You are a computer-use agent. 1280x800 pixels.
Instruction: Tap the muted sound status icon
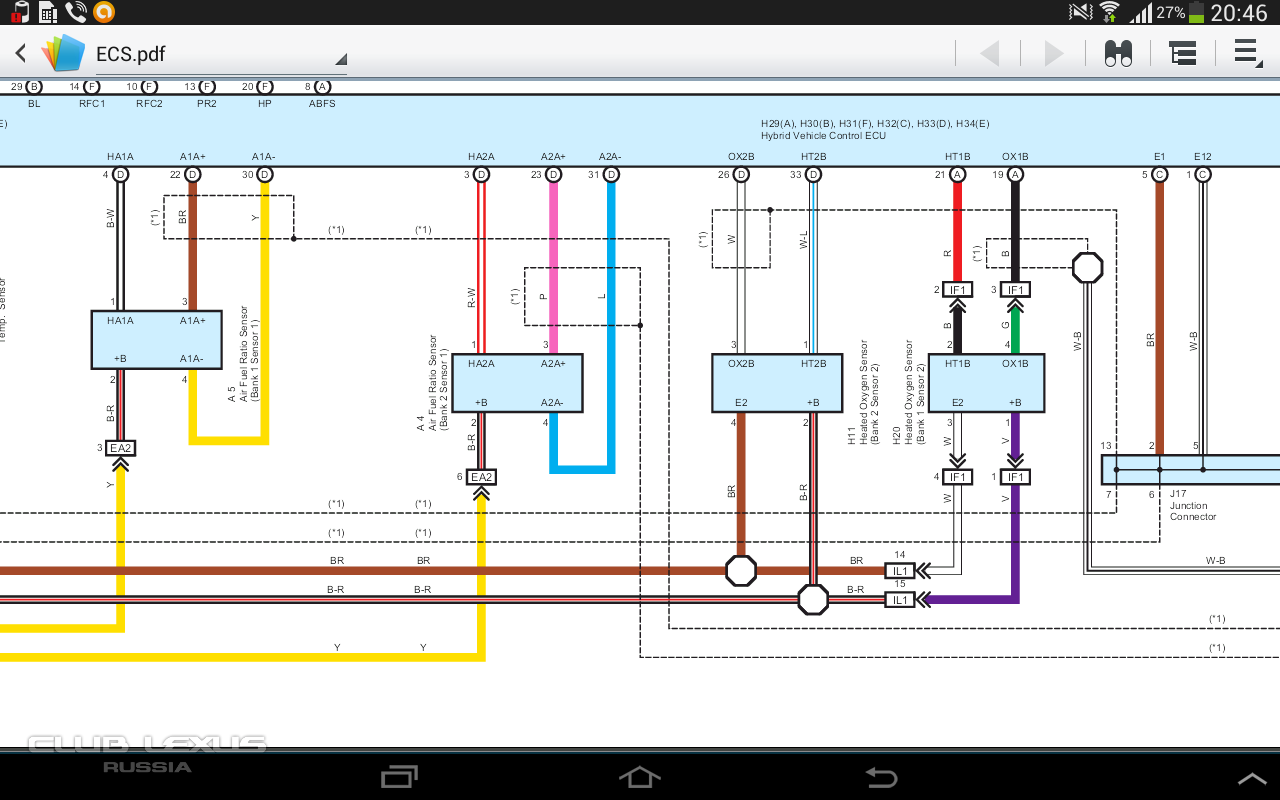click(x=1080, y=13)
